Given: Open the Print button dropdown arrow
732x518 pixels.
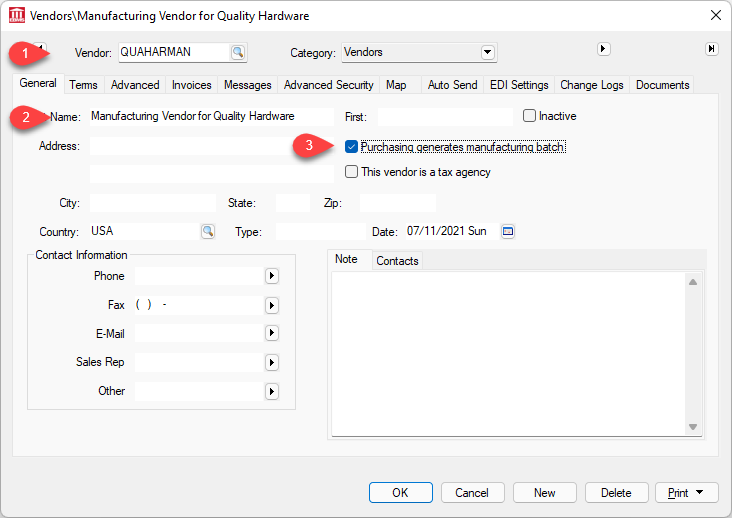Looking at the screenshot, I should coord(699,492).
